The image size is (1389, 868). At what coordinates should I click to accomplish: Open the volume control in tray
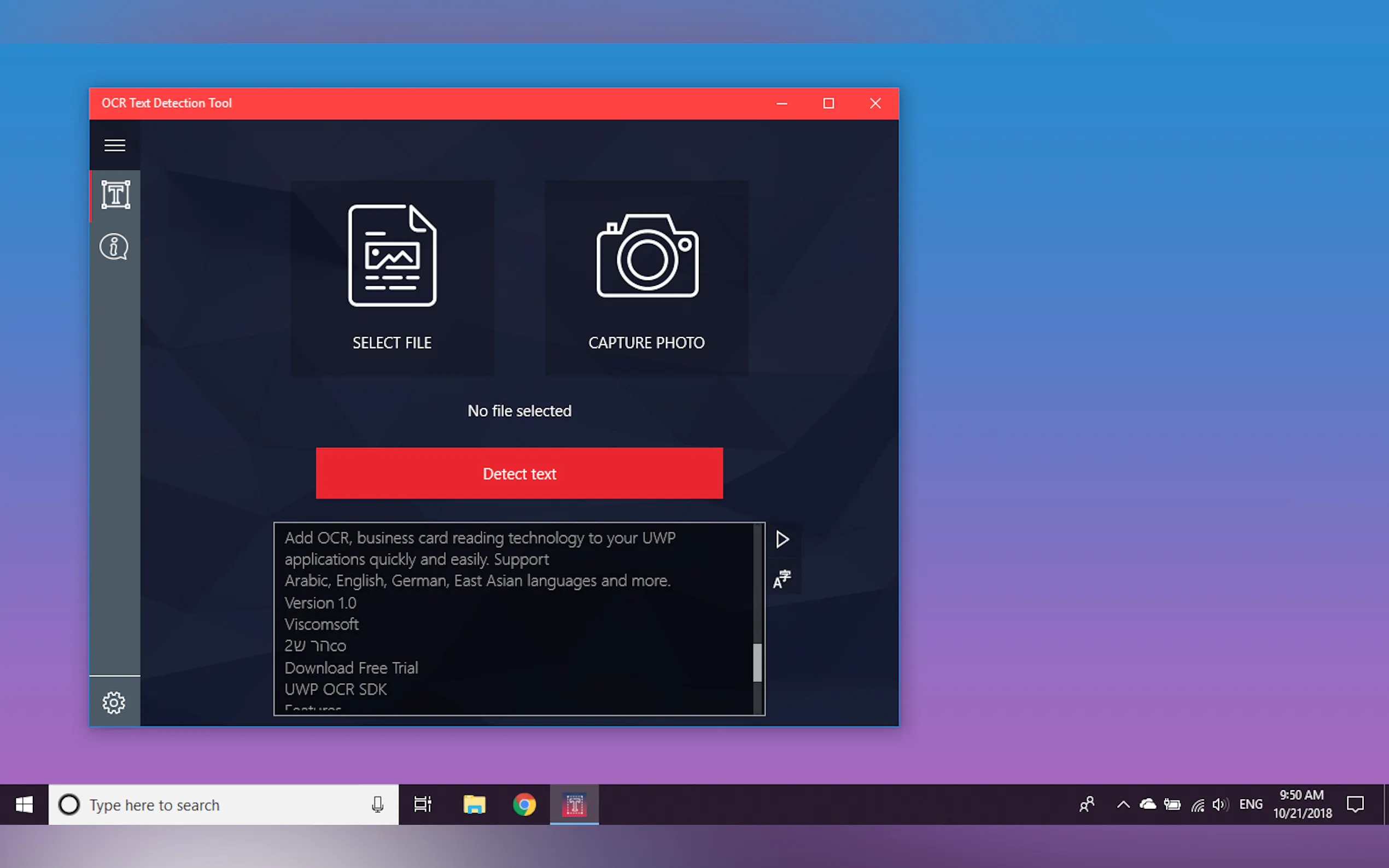coord(1220,805)
